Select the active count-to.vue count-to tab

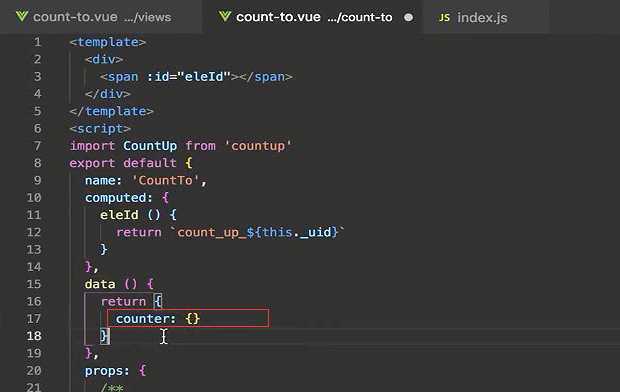click(313, 17)
